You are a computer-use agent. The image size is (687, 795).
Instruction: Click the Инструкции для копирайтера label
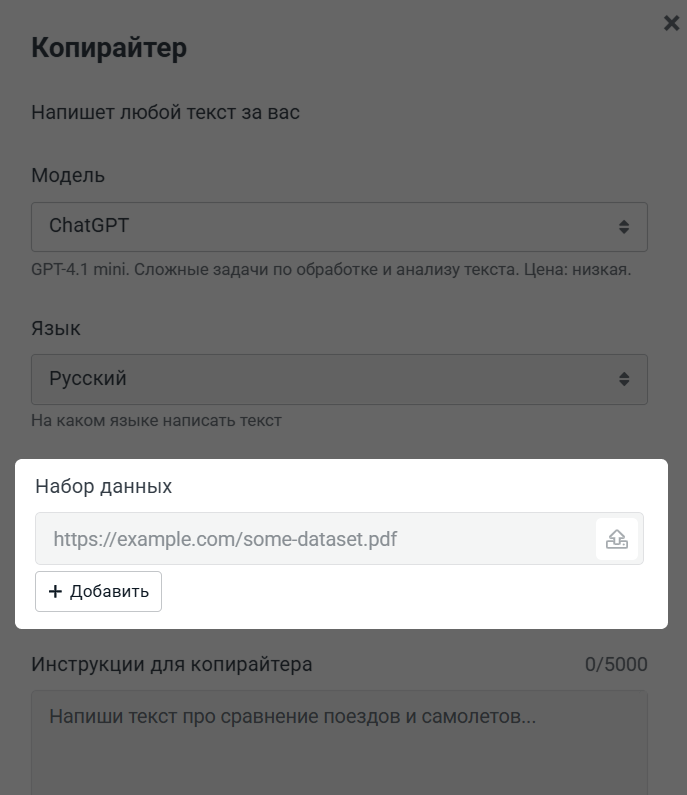tap(172, 664)
